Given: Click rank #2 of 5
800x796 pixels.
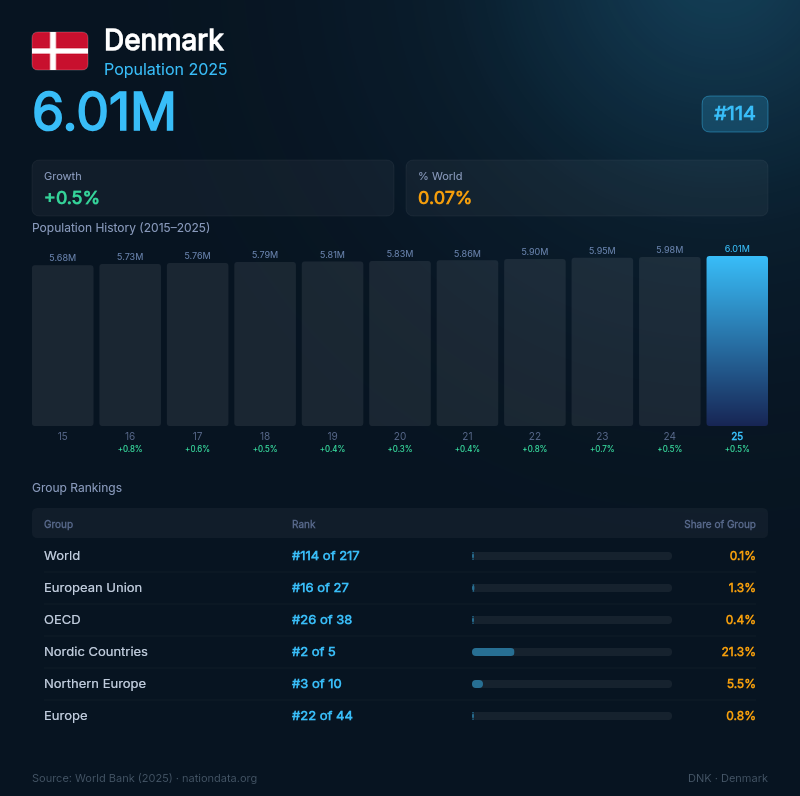Looking at the screenshot, I should coord(313,652).
